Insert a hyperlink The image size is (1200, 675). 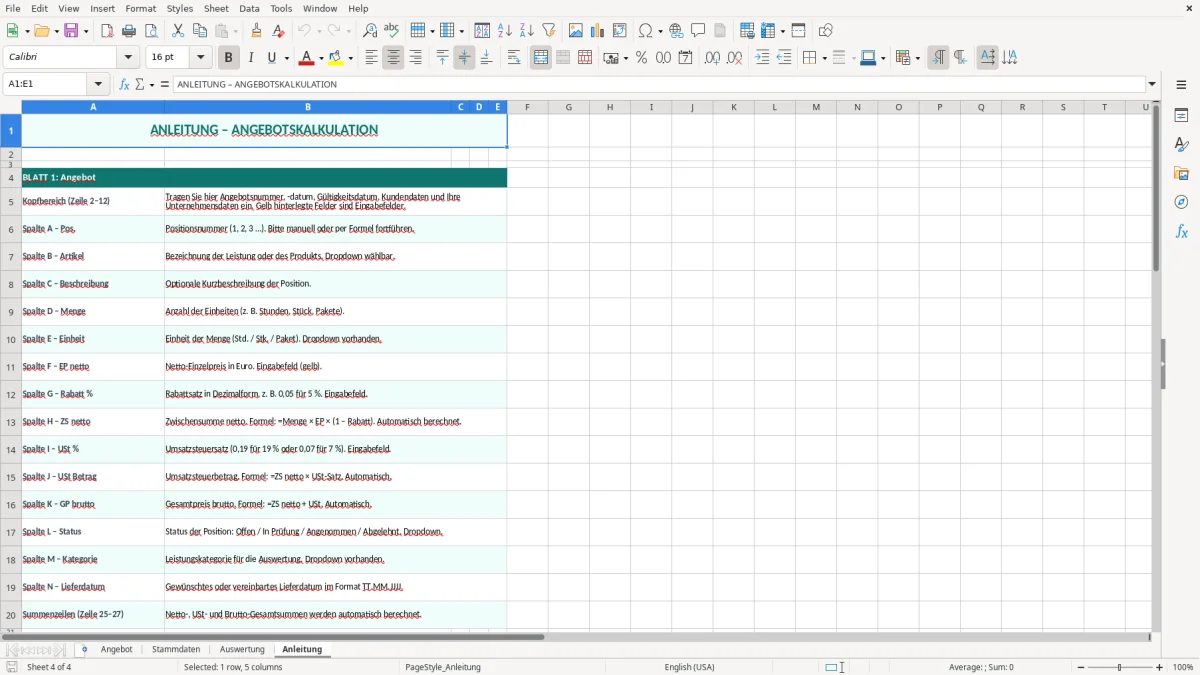(676, 31)
